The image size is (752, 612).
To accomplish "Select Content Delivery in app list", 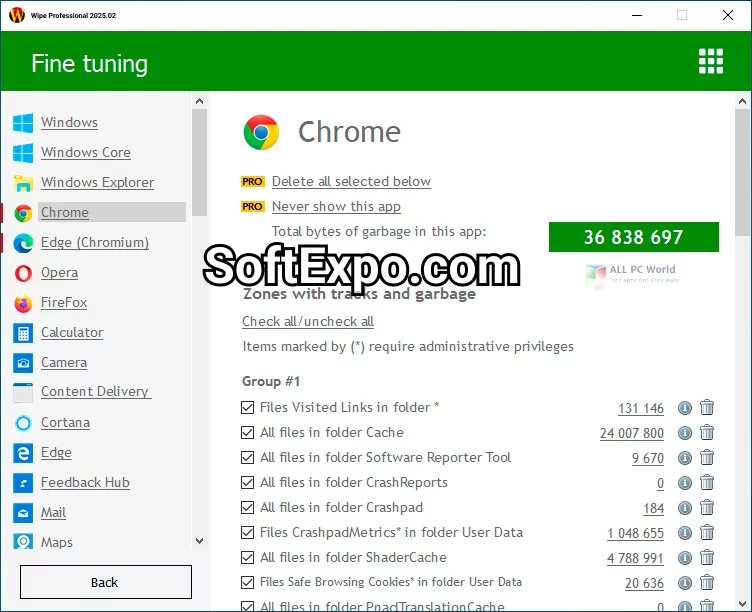I will [96, 392].
